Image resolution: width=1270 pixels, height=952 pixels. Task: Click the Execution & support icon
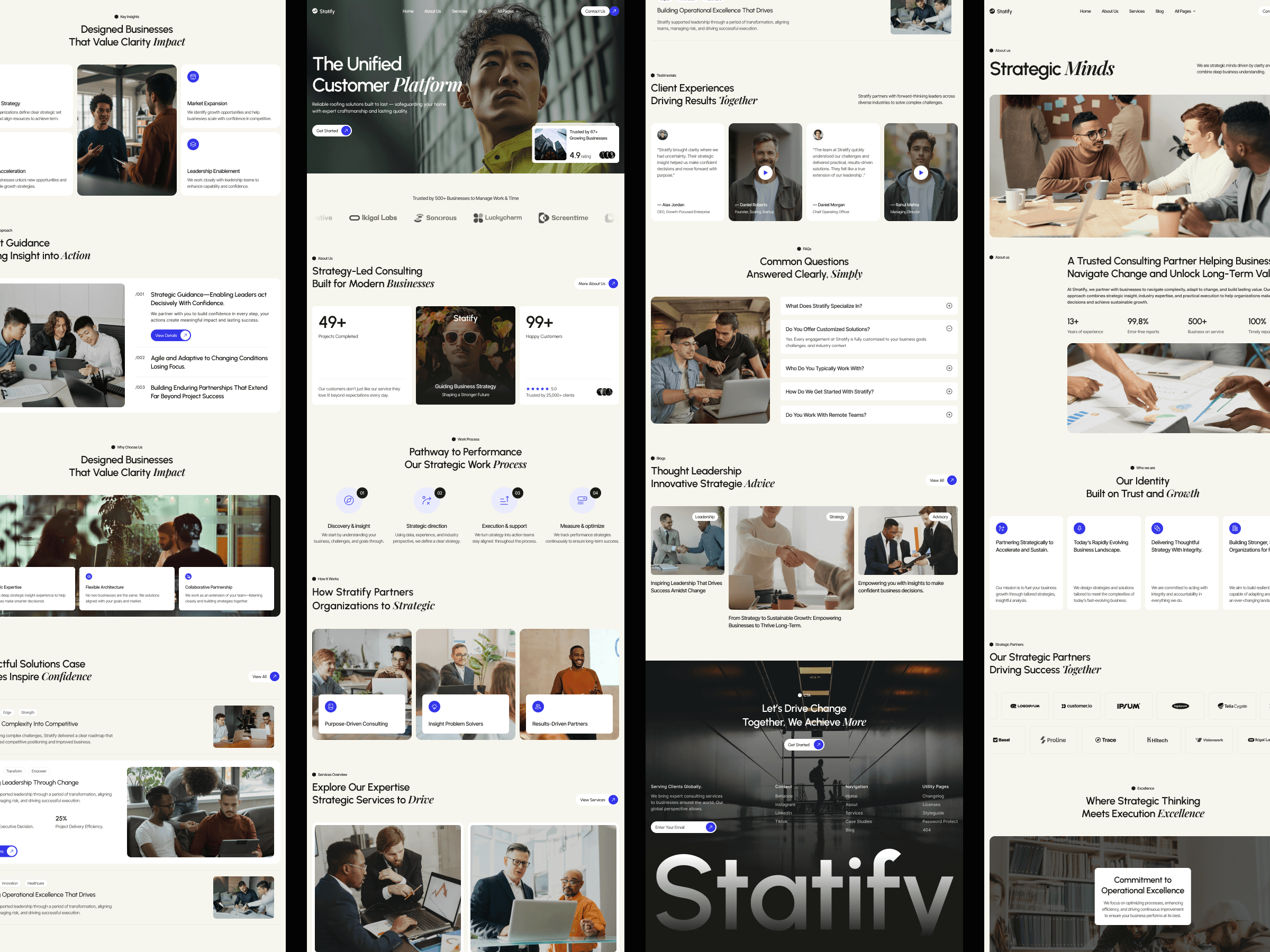click(505, 500)
